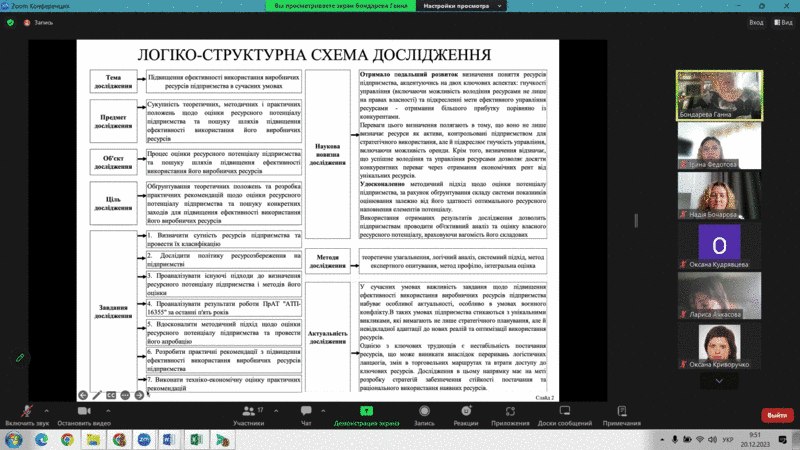This screenshot has height=450, width=800.
Task: Select the slide pen tool icon
Action: pyautogui.click(x=97, y=395)
